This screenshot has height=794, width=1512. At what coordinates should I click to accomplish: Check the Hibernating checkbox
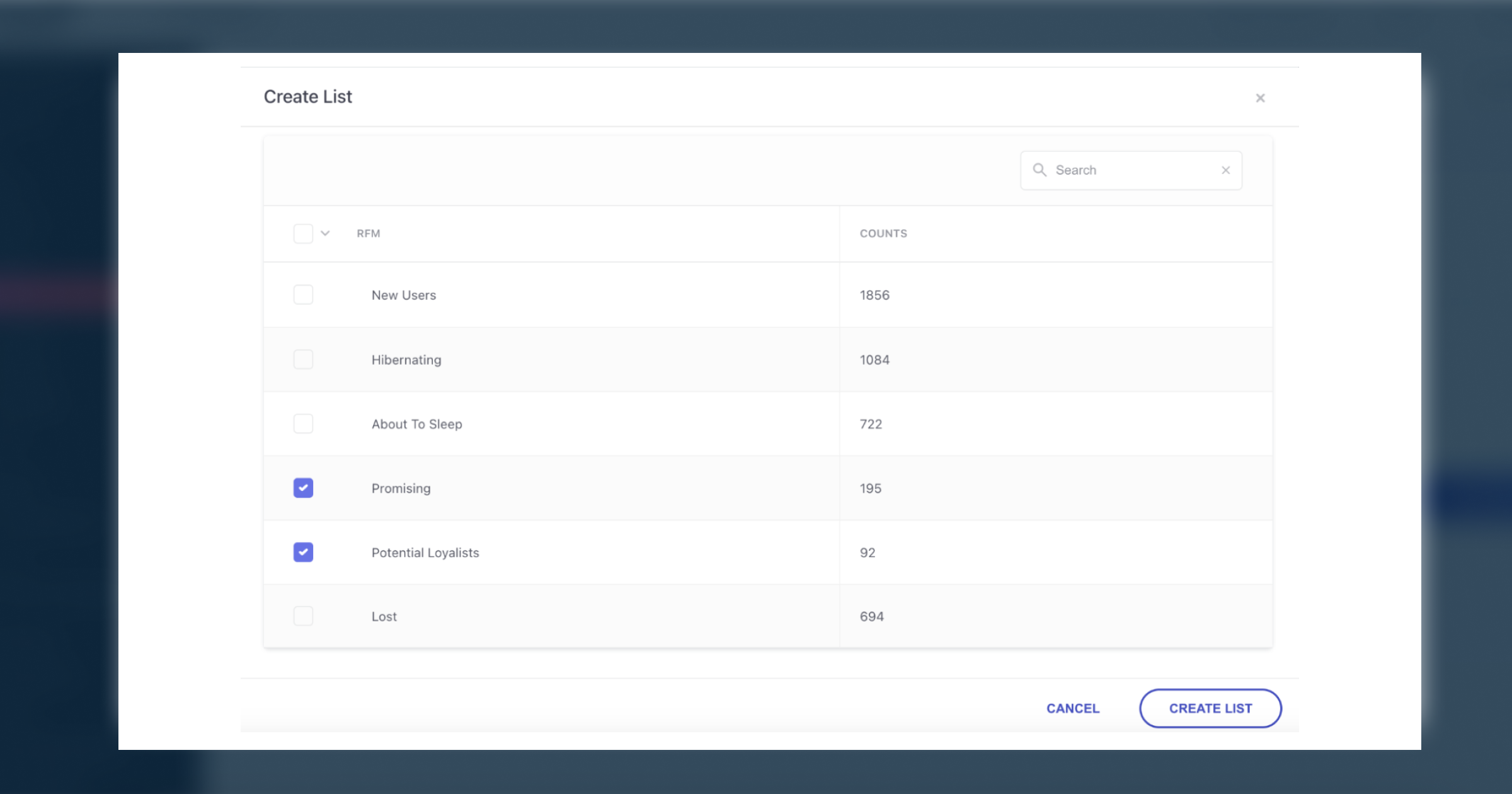pos(303,360)
